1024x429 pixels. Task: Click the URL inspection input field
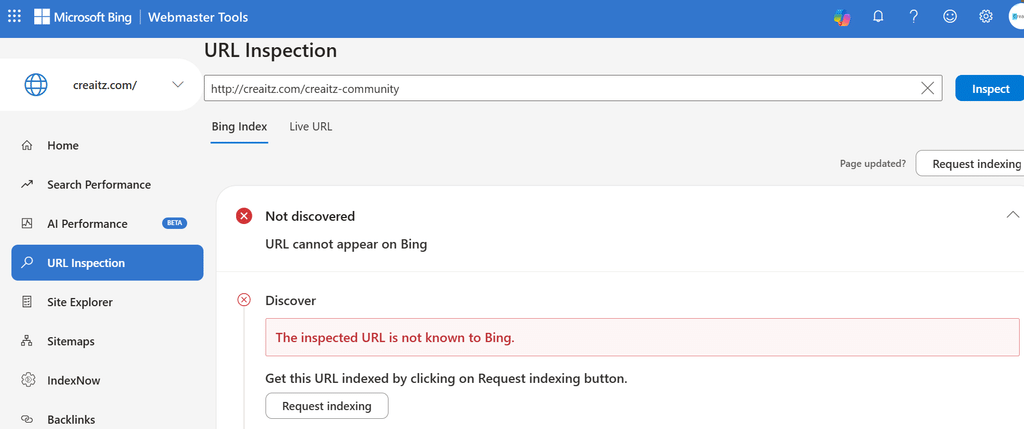(573, 89)
